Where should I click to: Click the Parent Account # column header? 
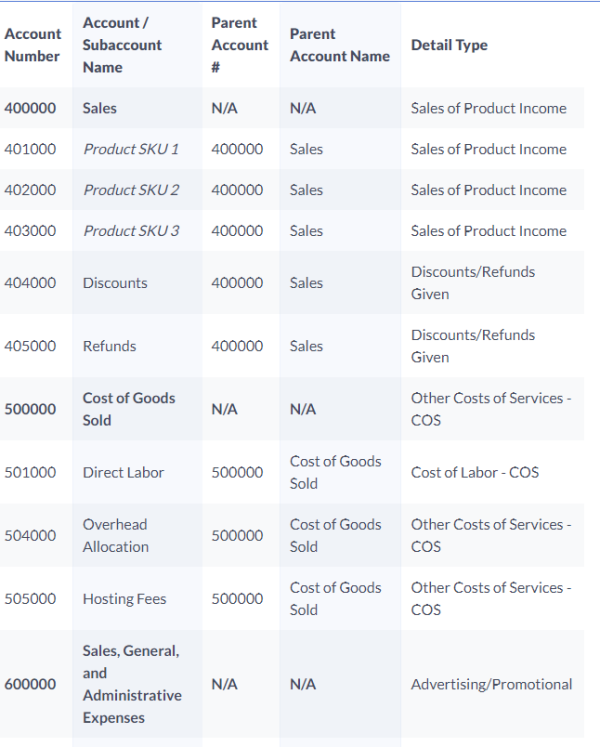click(x=239, y=45)
